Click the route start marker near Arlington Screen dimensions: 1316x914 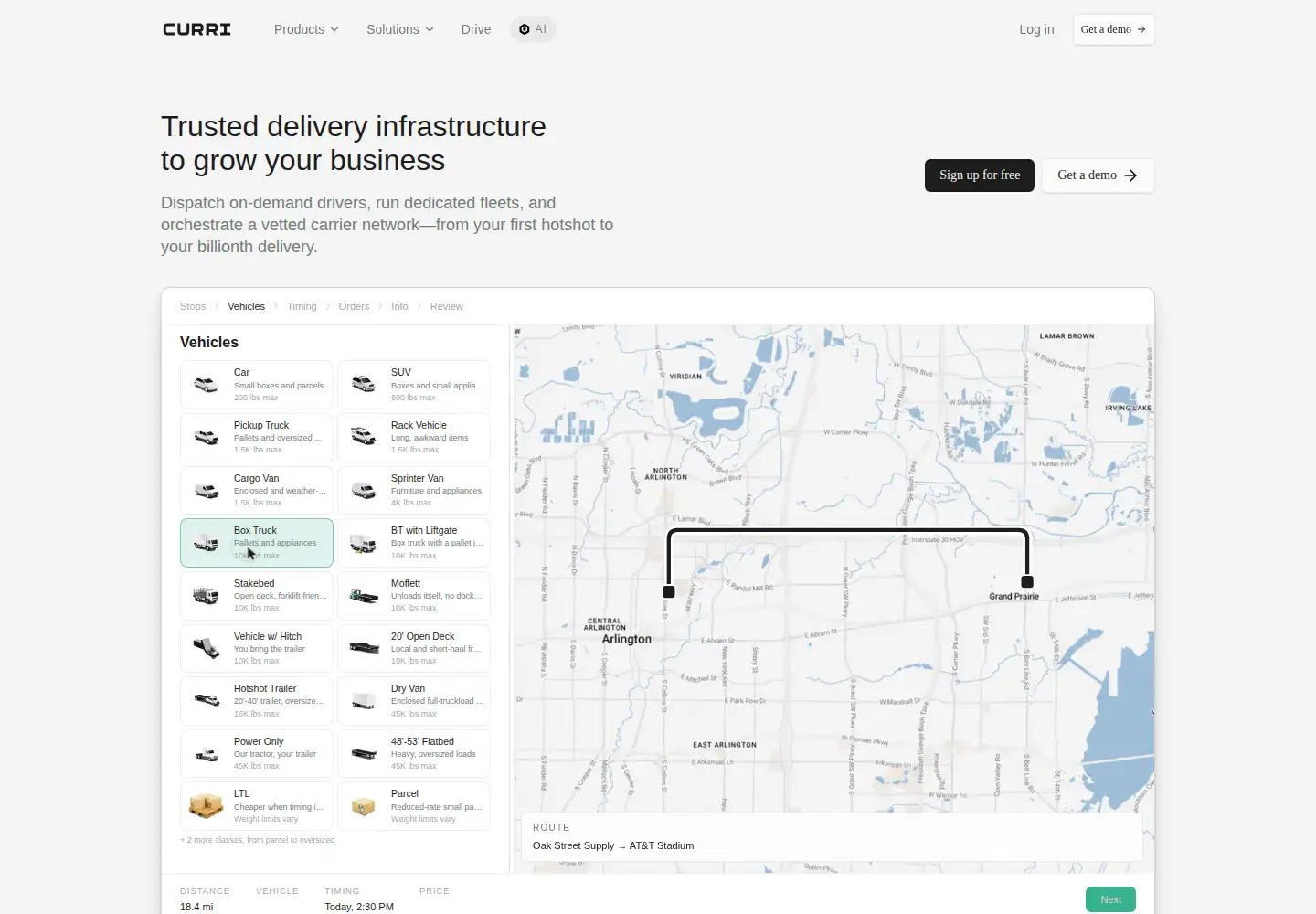pos(669,591)
